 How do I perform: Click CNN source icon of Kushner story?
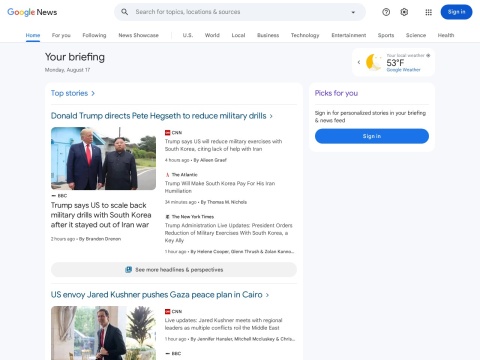coord(168,312)
